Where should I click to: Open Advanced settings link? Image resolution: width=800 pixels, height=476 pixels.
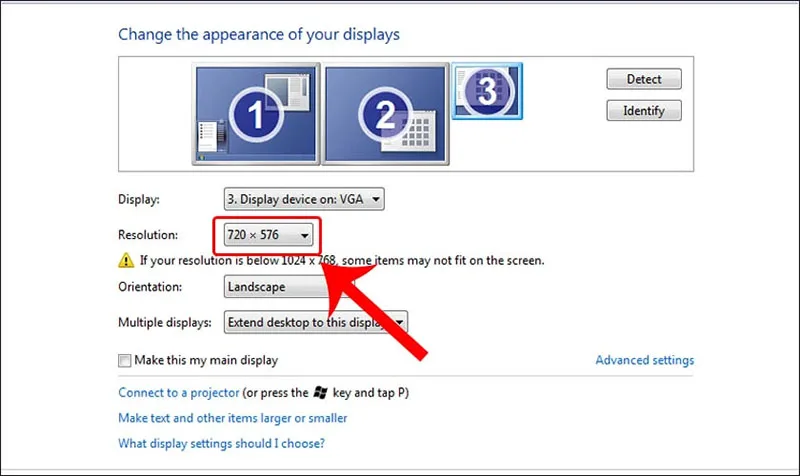coord(644,360)
